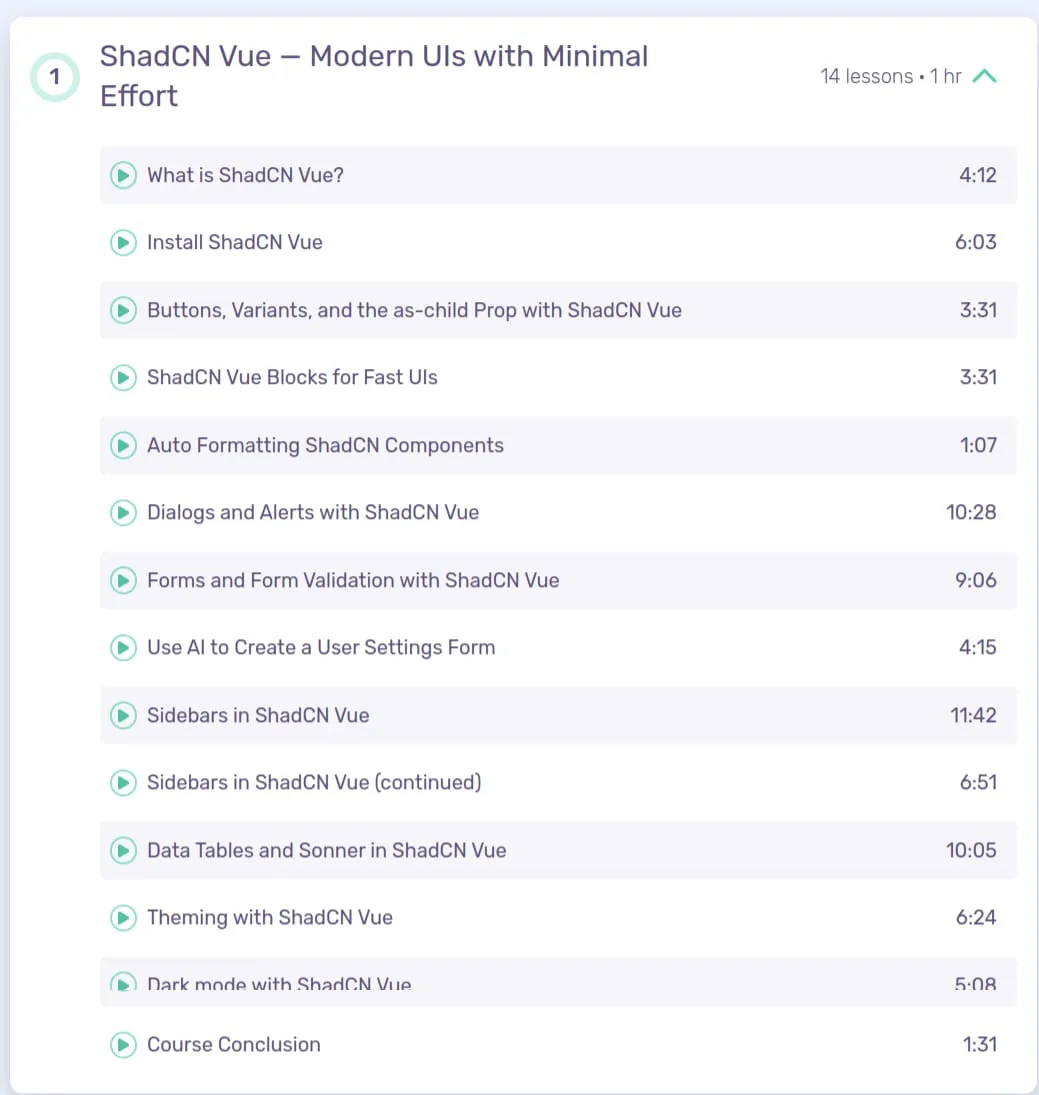Screen dimensions: 1039x1095
Task: Click play icon for Course Conclusion
Action: 124,1045
